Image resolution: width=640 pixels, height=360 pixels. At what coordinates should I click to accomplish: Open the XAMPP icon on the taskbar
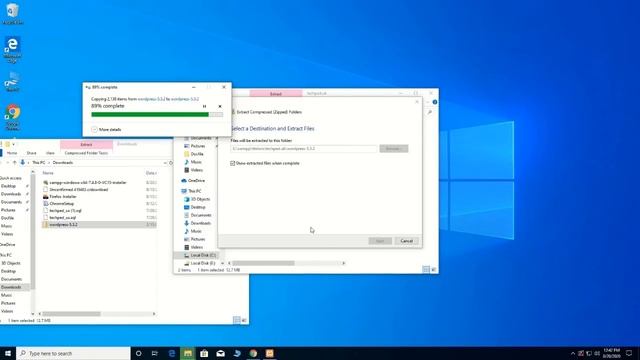pyautogui.click(x=269, y=353)
